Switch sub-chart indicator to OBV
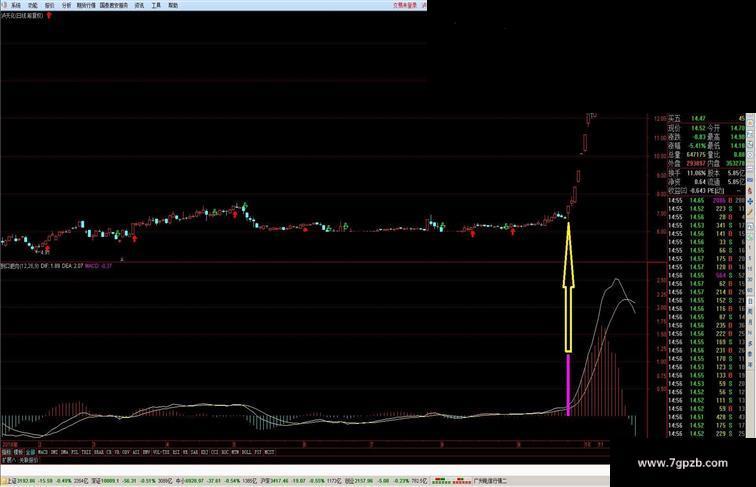The image size is (756, 487). click(125, 452)
